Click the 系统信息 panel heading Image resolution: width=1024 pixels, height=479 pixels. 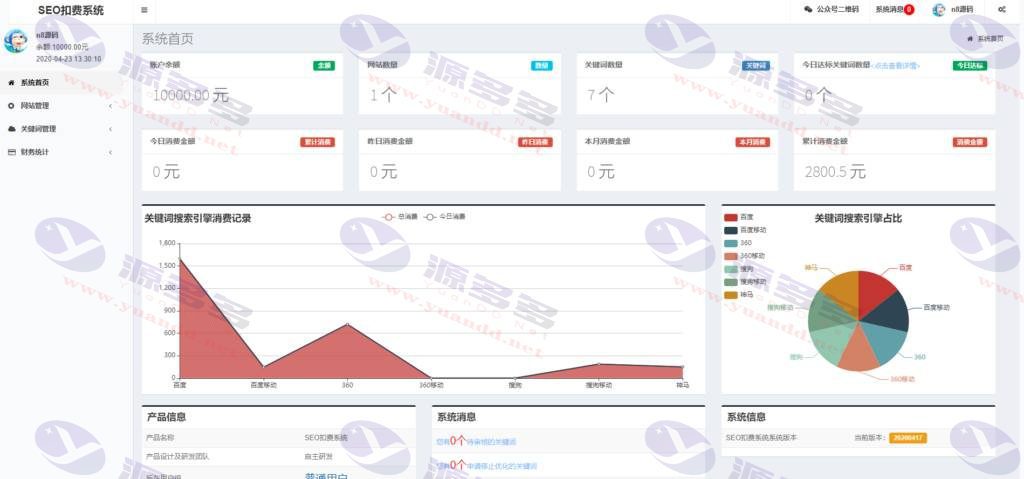click(746, 417)
